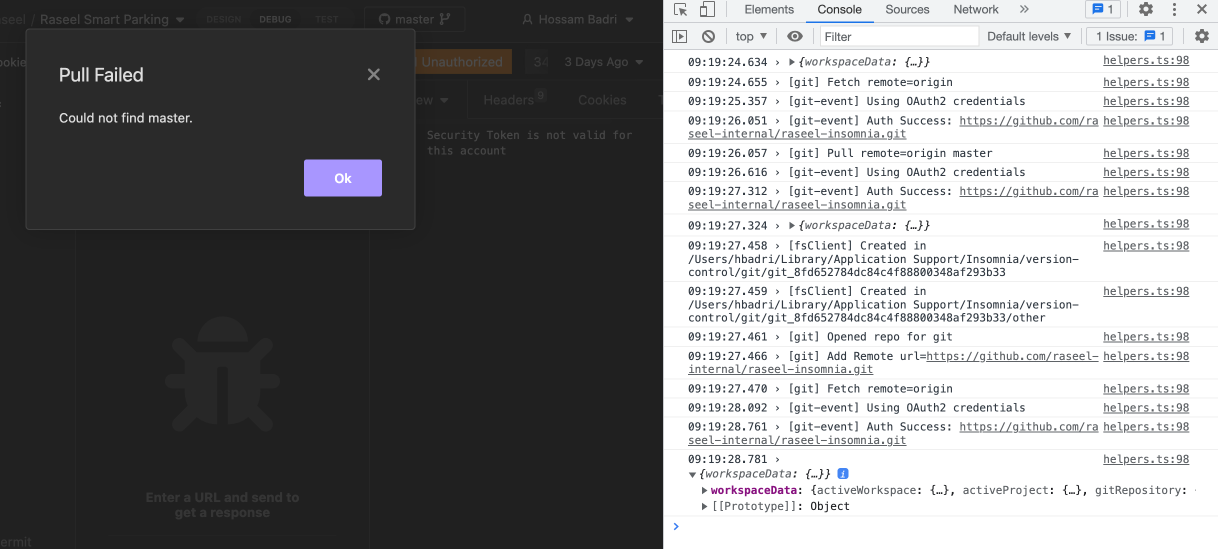Close the DevTools panel
The image size is (1221, 549).
click(1202, 9)
